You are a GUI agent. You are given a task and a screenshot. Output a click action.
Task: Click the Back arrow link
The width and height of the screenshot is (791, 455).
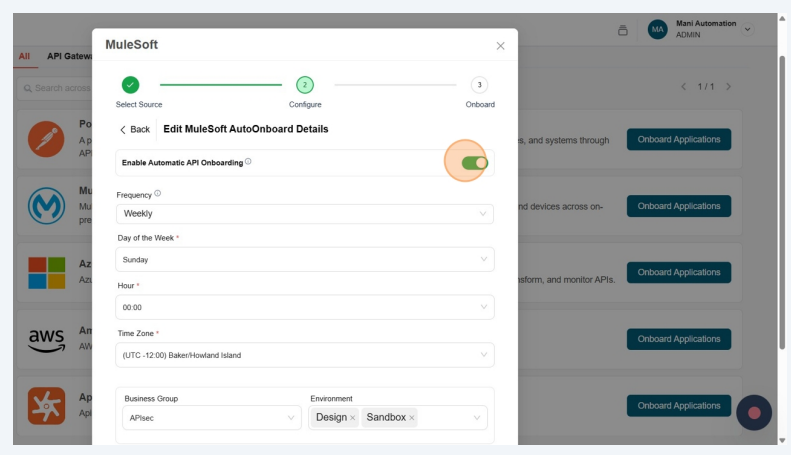(134, 130)
